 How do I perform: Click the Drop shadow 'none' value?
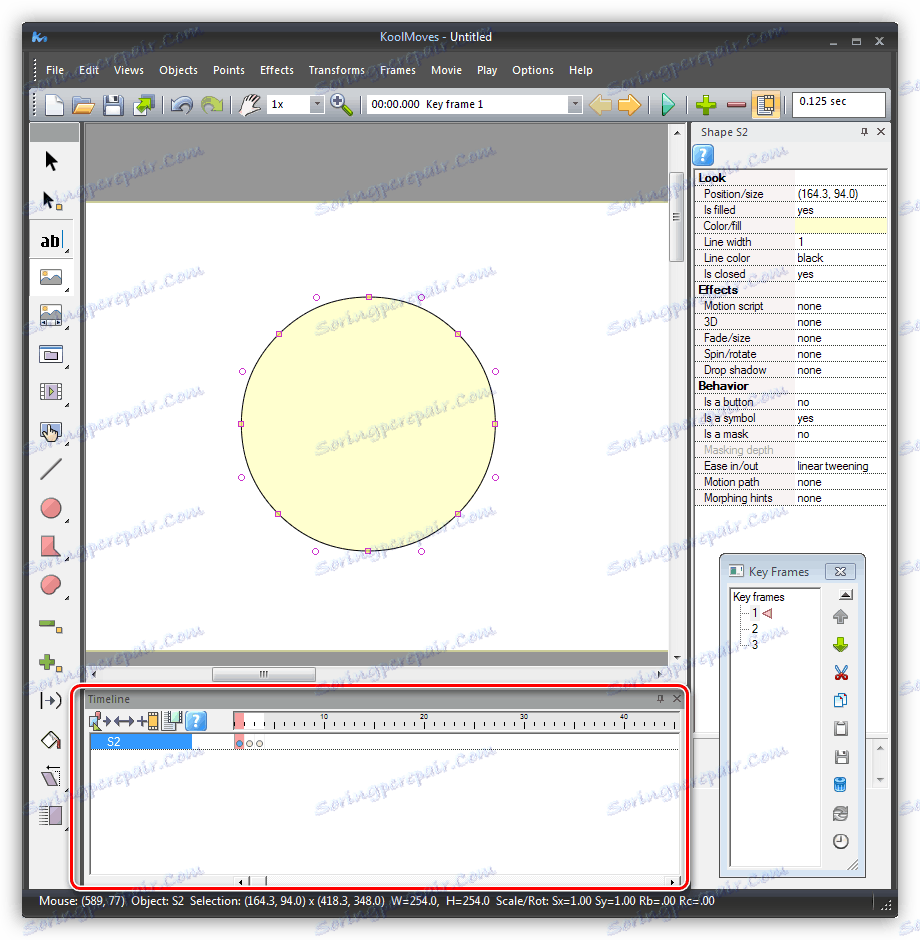point(809,370)
